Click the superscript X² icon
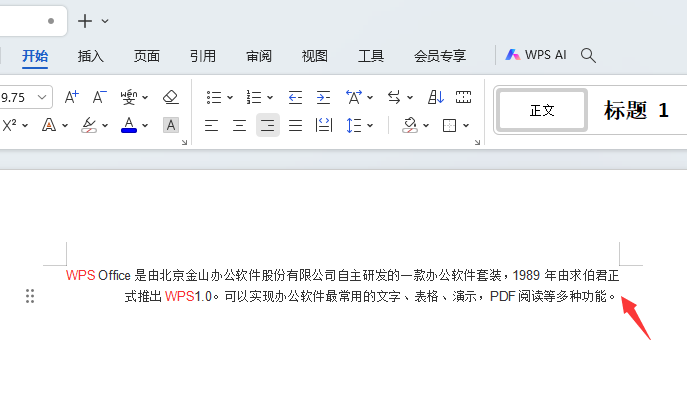687x403 pixels. tap(10, 126)
